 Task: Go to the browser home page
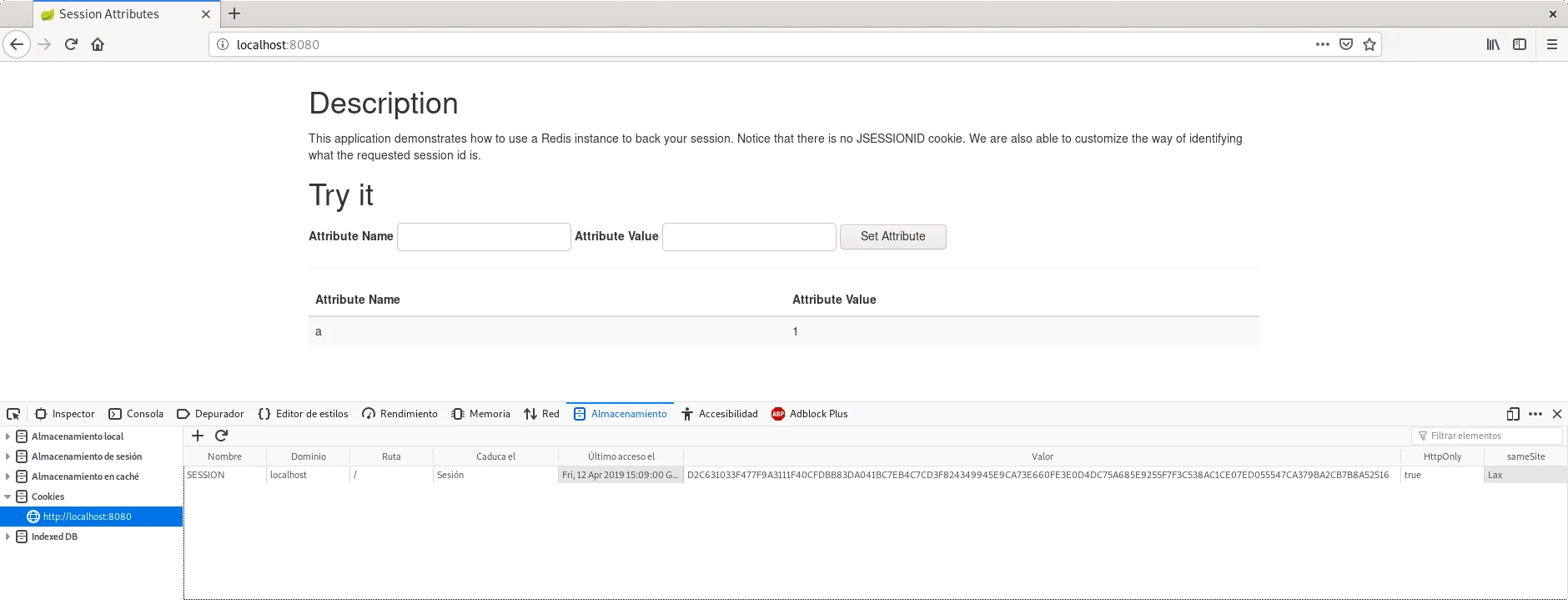[98, 44]
